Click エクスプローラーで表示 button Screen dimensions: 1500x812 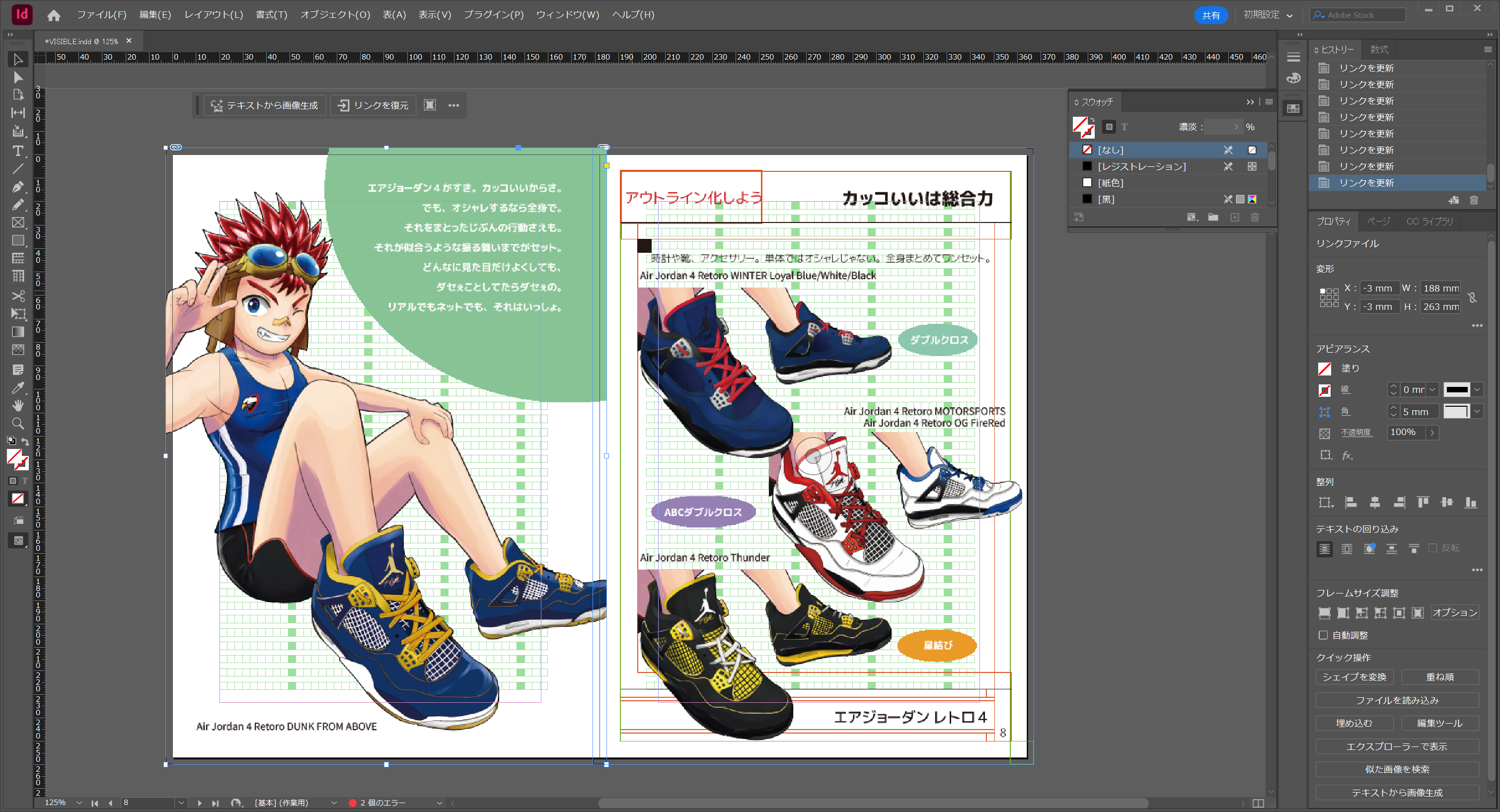tap(1397, 746)
